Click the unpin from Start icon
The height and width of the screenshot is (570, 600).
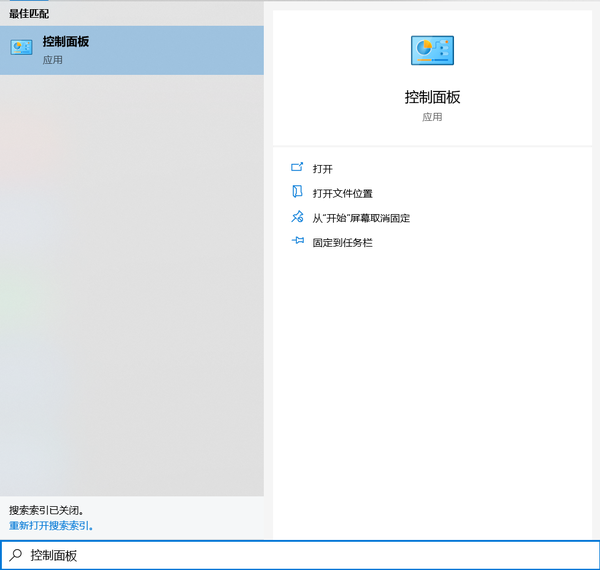pos(297,217)
